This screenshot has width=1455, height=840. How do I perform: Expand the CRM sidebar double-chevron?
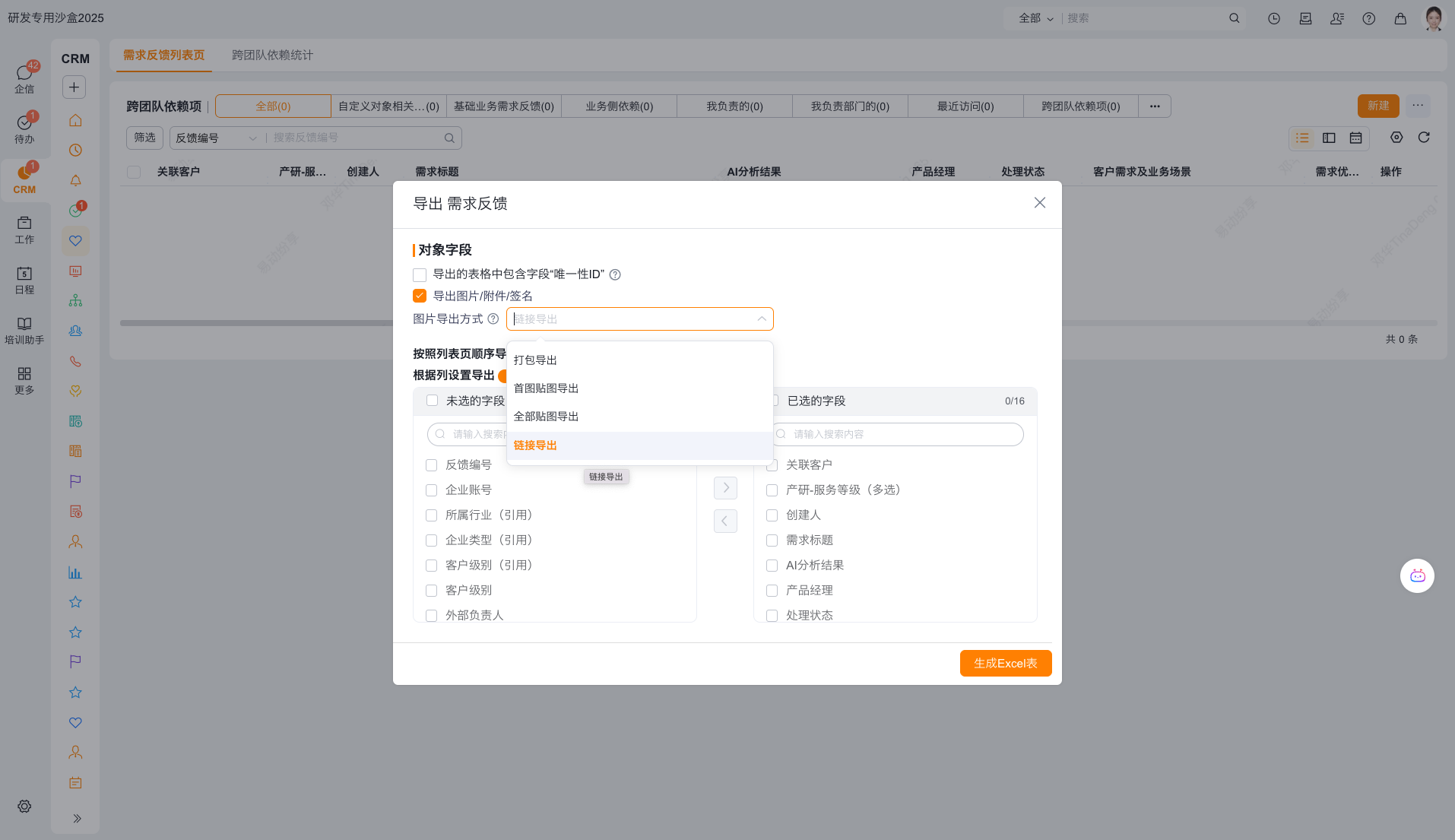coord(77,819)
